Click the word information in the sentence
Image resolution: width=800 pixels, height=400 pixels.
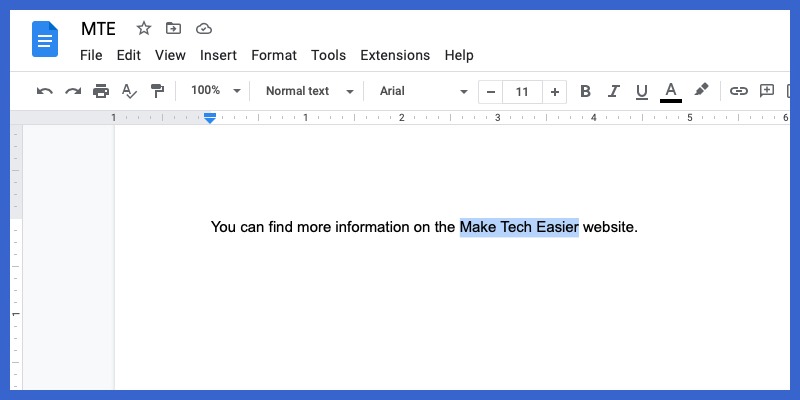click(x=372, y=227)
